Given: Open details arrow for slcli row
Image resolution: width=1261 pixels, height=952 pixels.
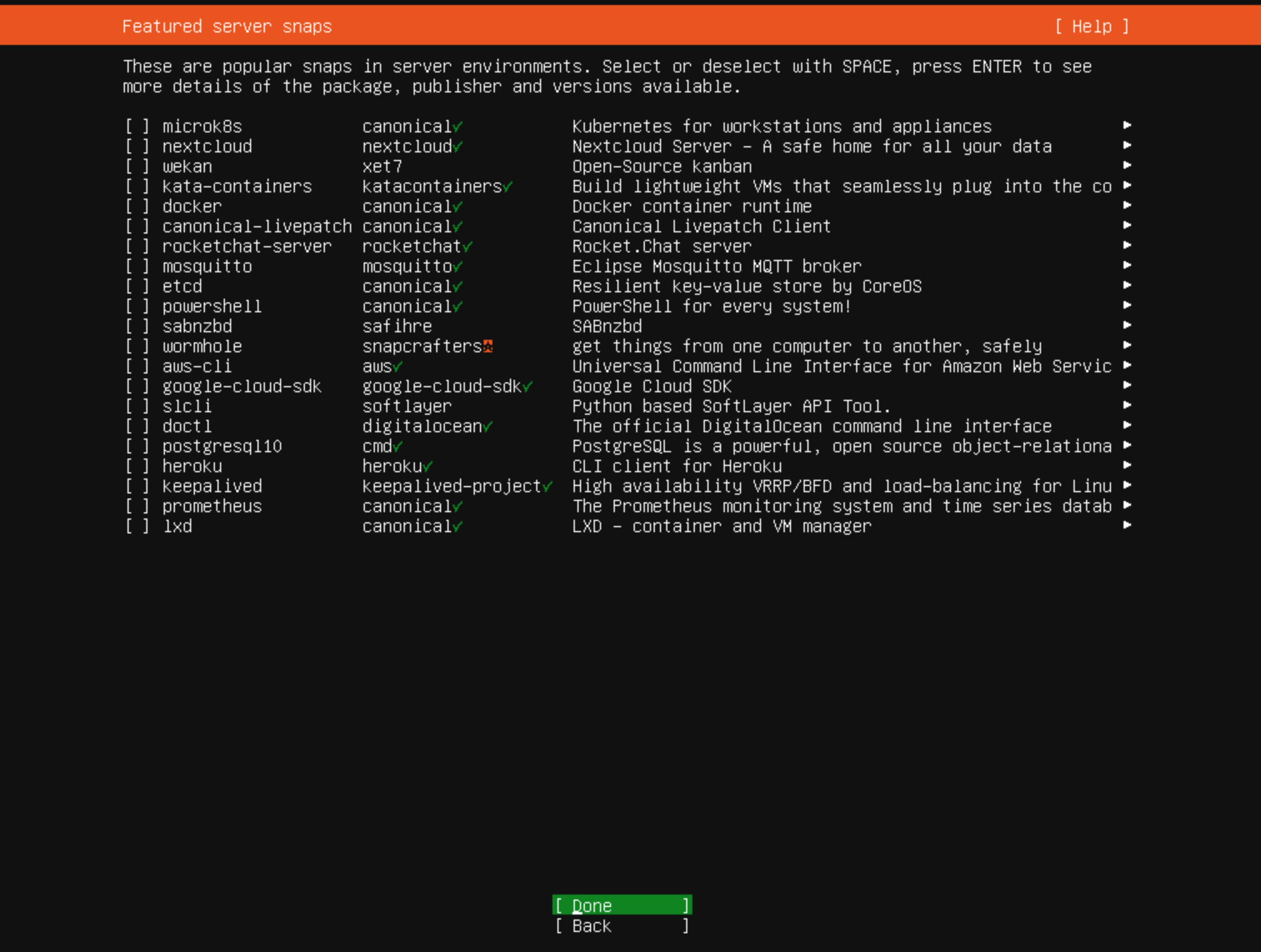Looking at the screenshot, I should (x=1127, y=405).
